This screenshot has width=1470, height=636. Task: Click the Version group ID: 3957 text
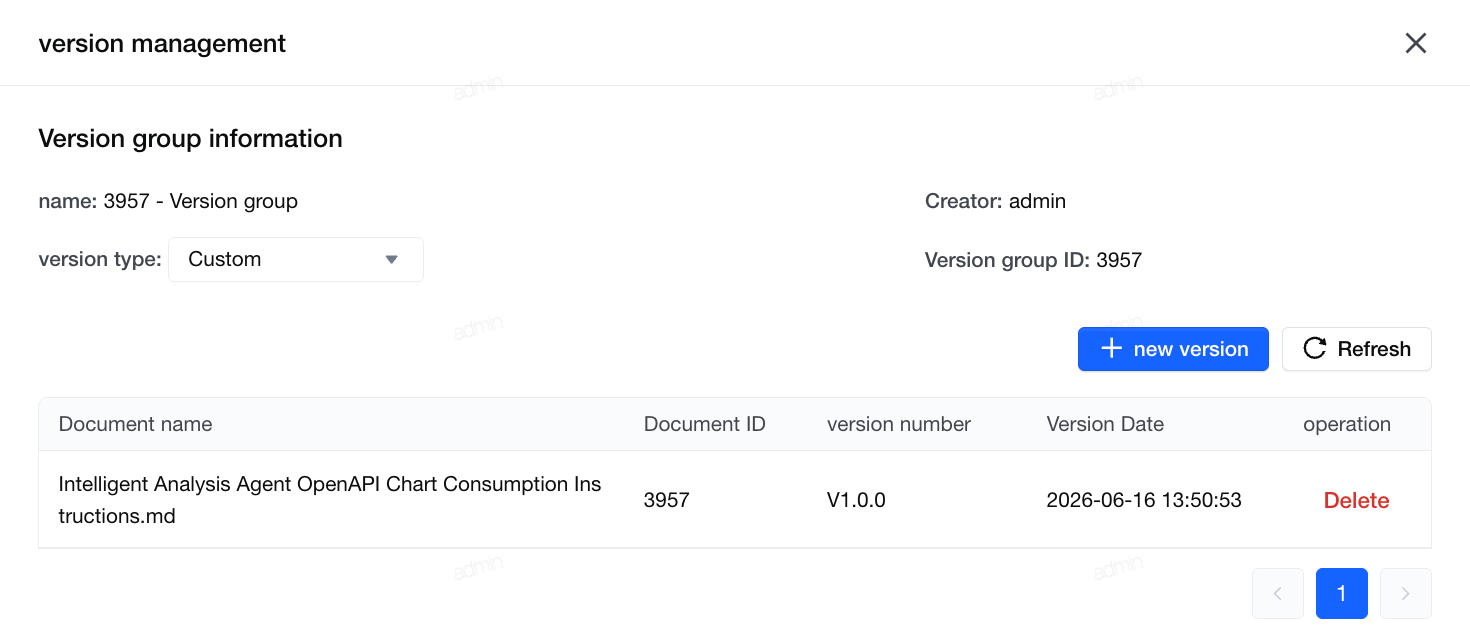[x=1033, y=261]
